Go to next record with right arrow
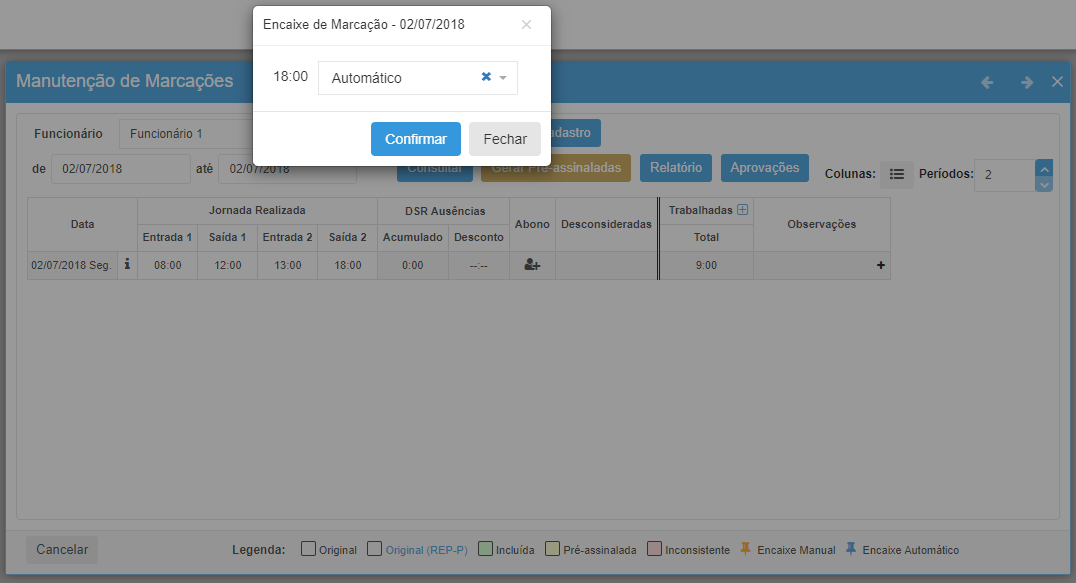The height and width of the screenshot is (583, 1076). click(1027, 83)
